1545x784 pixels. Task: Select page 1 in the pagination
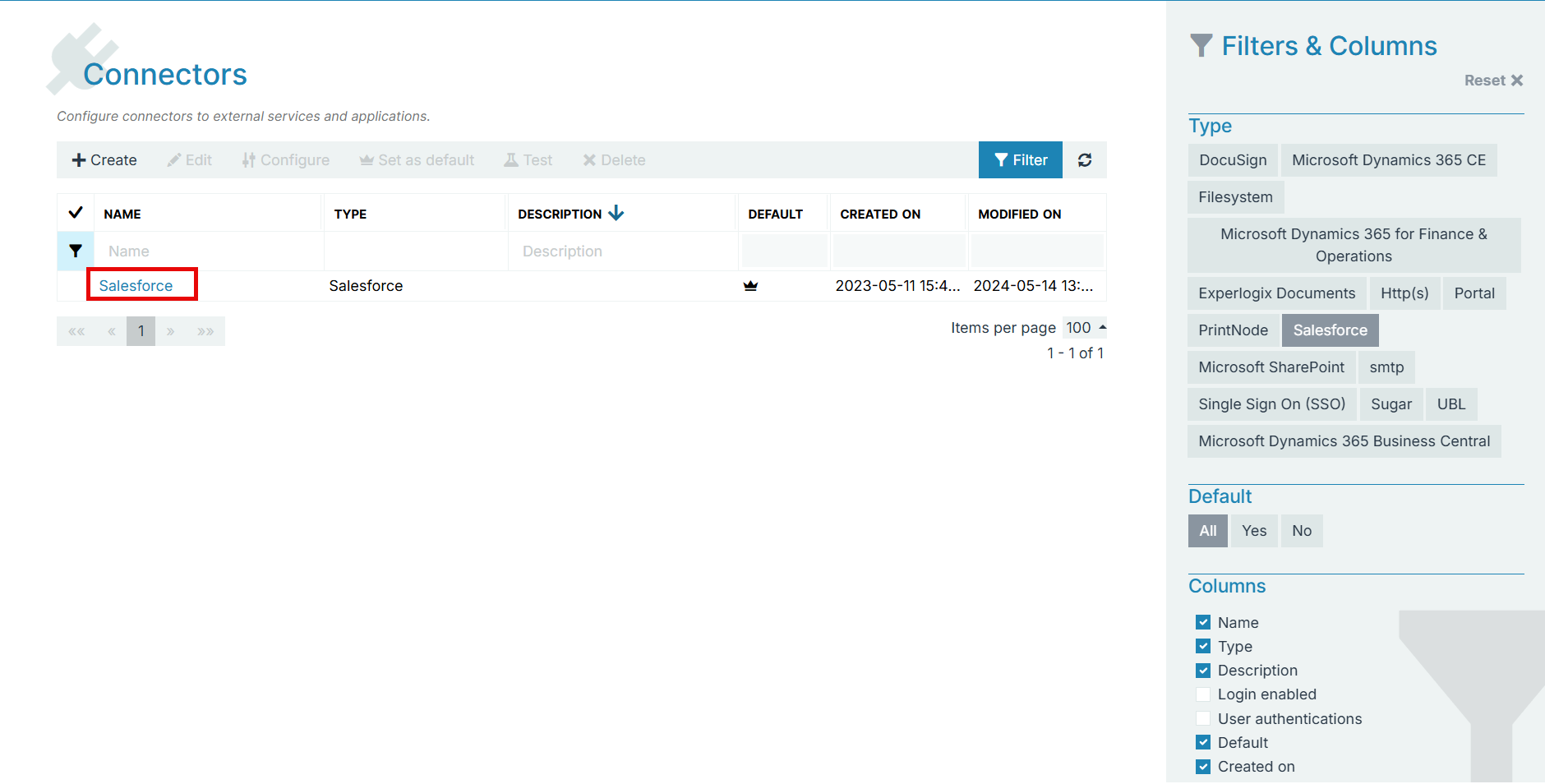click(141, 331)
